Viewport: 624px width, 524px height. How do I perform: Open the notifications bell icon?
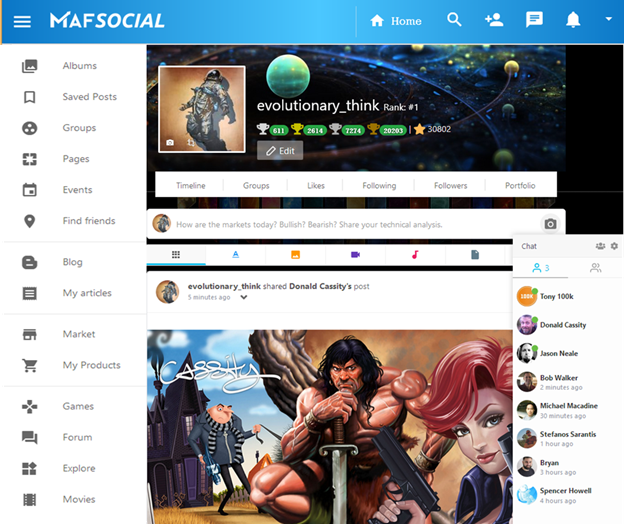pos(573,19)
